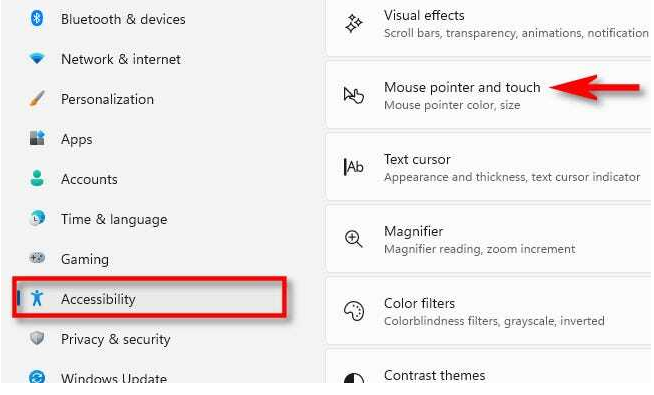Viewport: 654px width, 395px height.
Task: Click the Accessibility figure icon
Action: pos(37,298)
